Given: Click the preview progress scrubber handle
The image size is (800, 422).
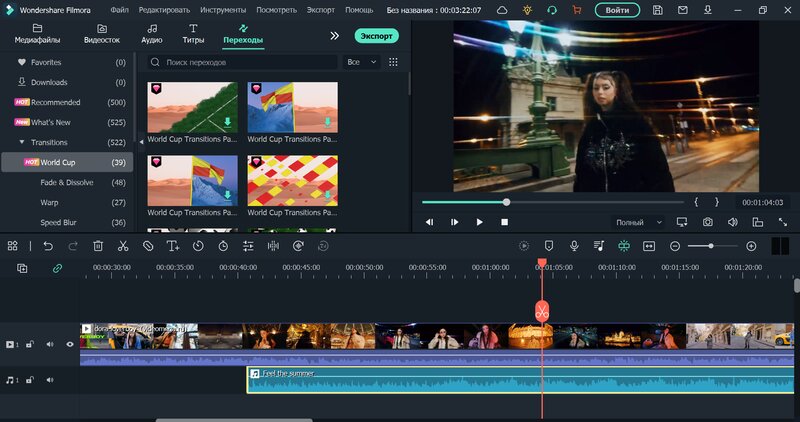Looking at the screenshot, I should pyautogui.click(x=506, y=203).
